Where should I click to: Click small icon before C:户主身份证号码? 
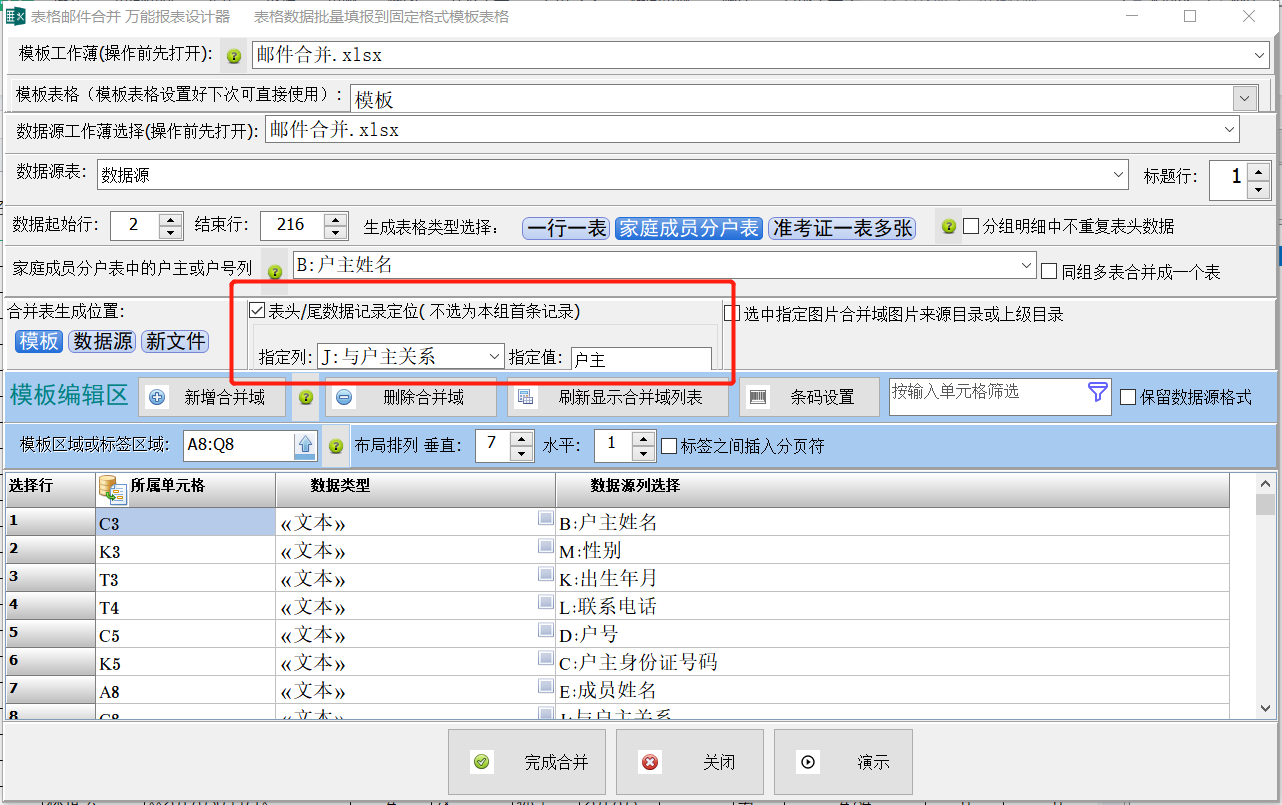click(x=545, y=658)
